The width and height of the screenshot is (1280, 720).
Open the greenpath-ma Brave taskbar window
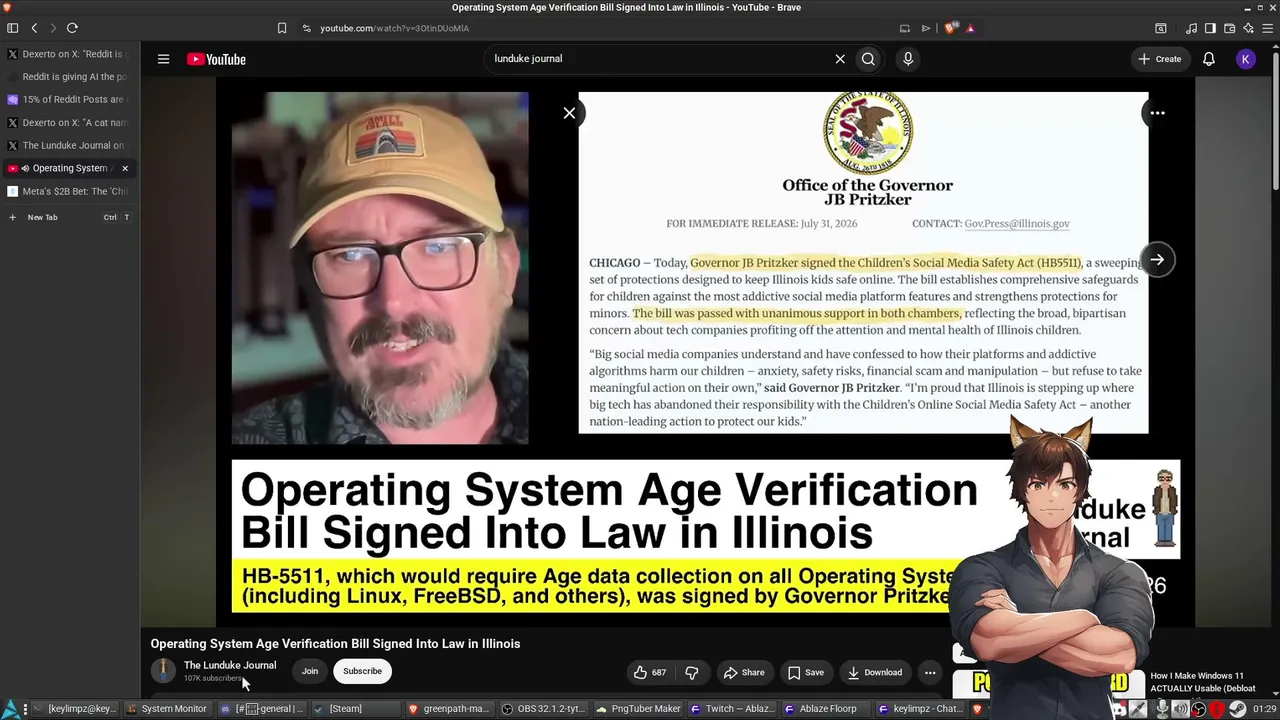click(448, 709)
